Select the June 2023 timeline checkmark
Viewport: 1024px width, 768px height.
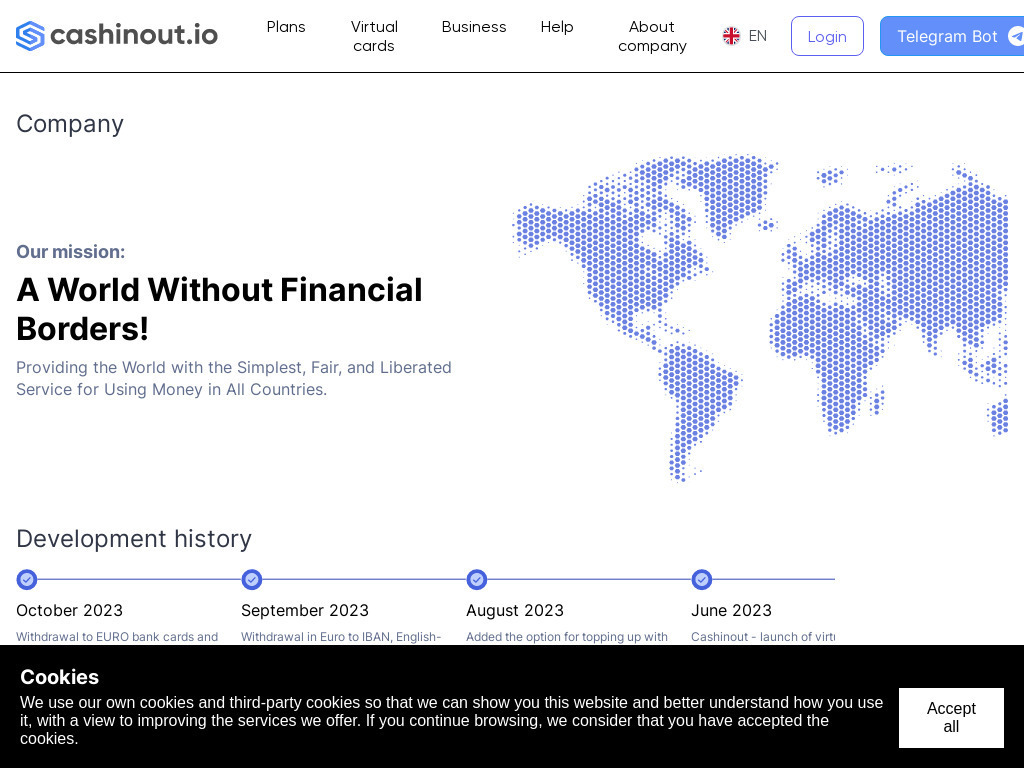[x=702, y=580]
